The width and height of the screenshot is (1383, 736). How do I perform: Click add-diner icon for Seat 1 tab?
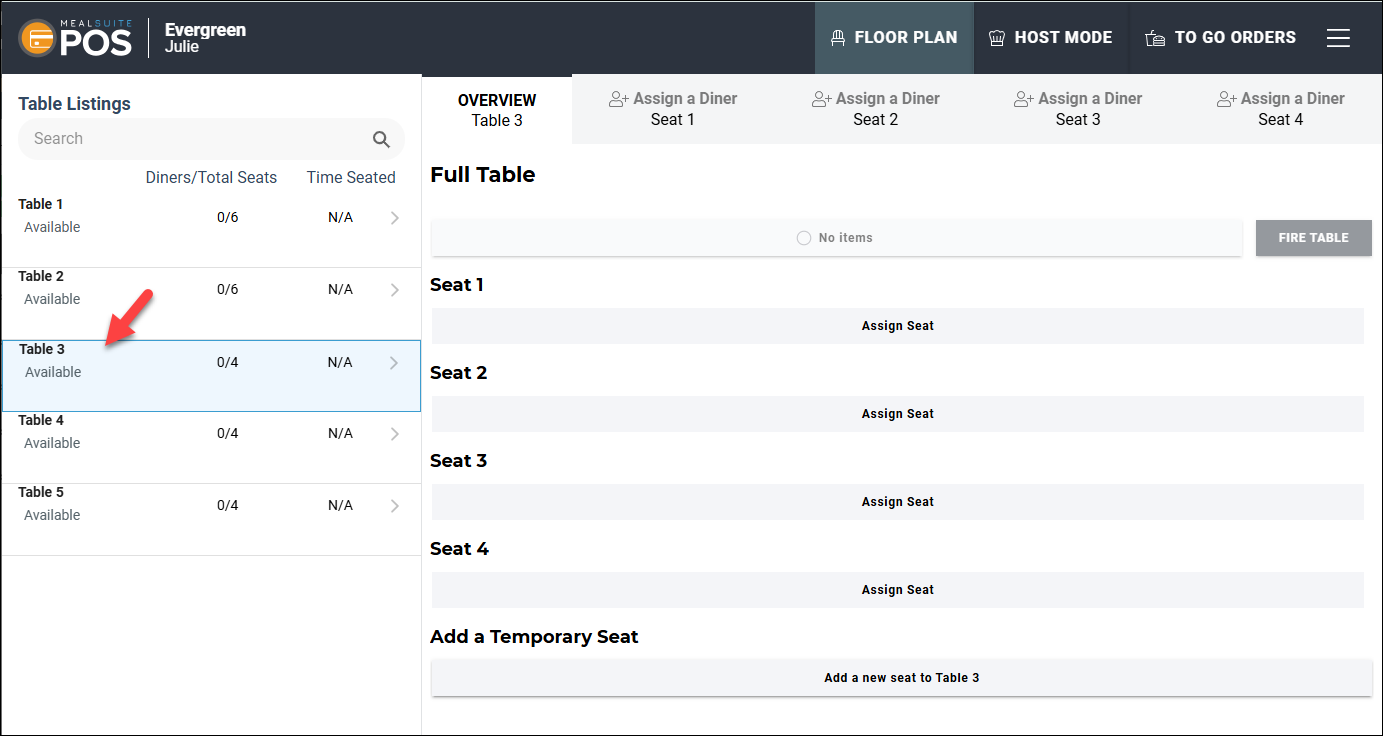[x=618, y=99]
